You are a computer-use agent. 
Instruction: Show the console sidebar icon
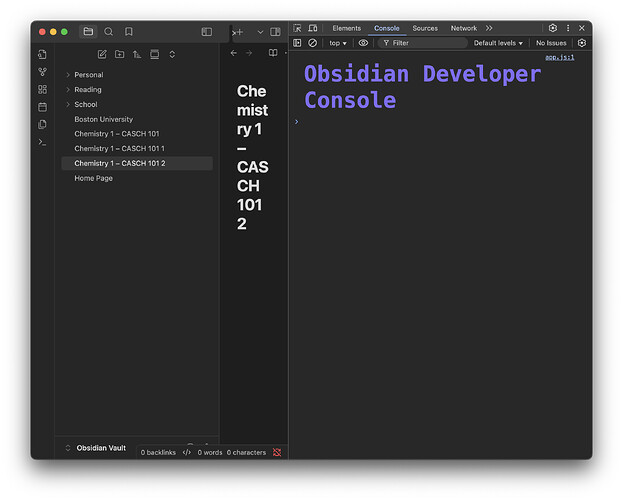(x=297, y=43)
